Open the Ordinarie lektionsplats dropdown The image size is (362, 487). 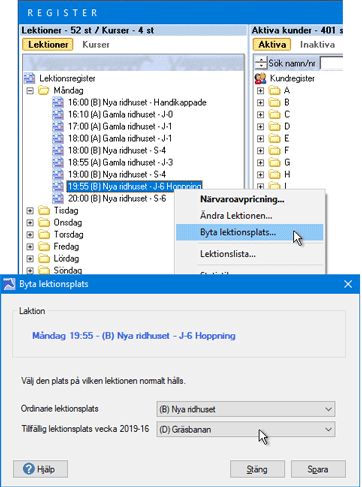pyautogui.click(x=246, y=409)
